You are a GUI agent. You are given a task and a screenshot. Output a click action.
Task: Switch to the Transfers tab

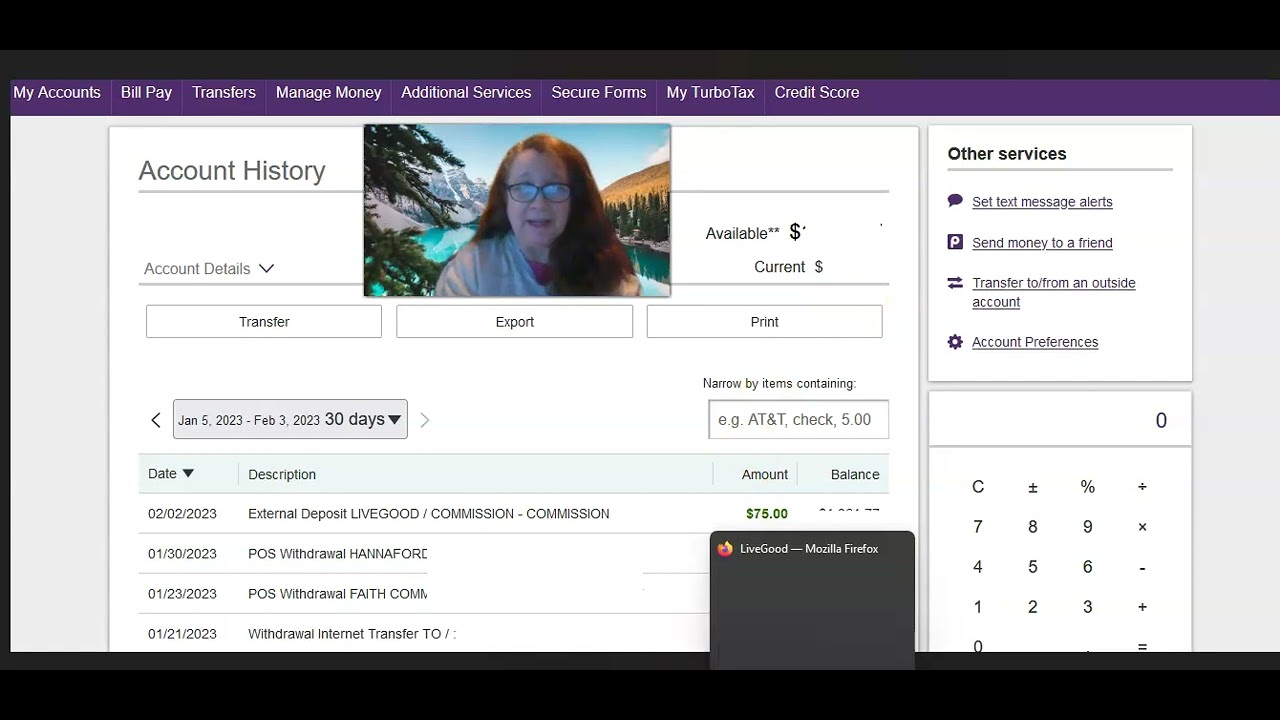click(224, 92)
